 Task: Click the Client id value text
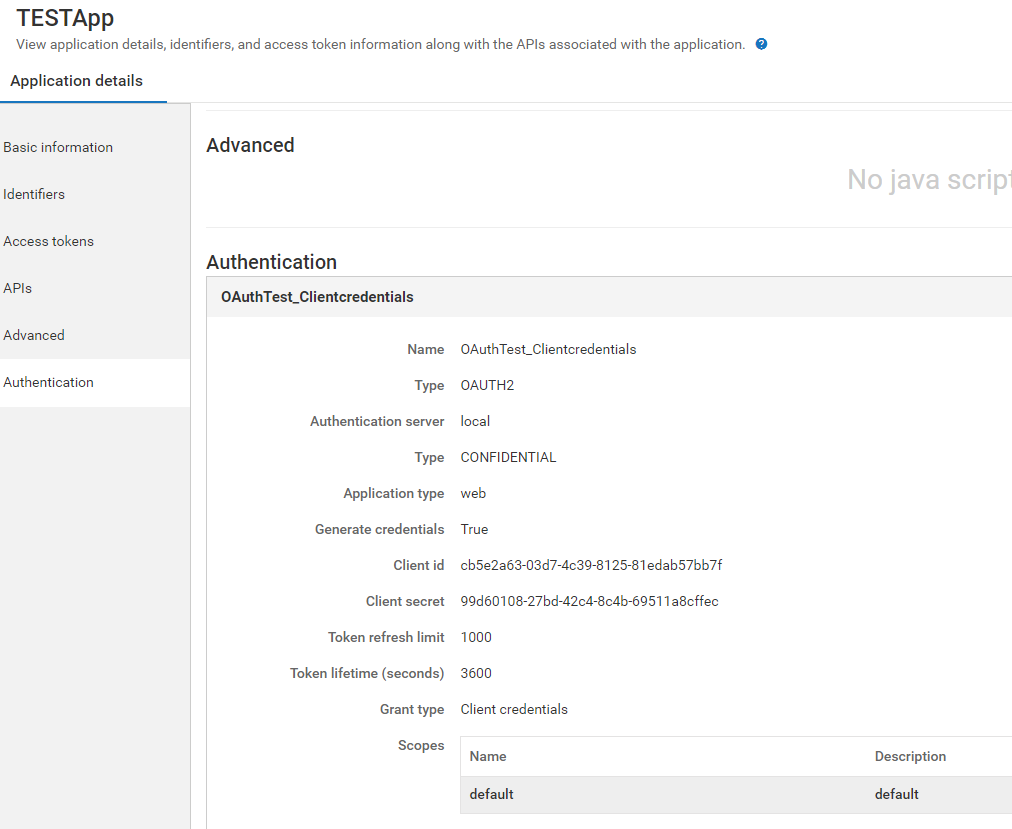[x=591, y=565]
